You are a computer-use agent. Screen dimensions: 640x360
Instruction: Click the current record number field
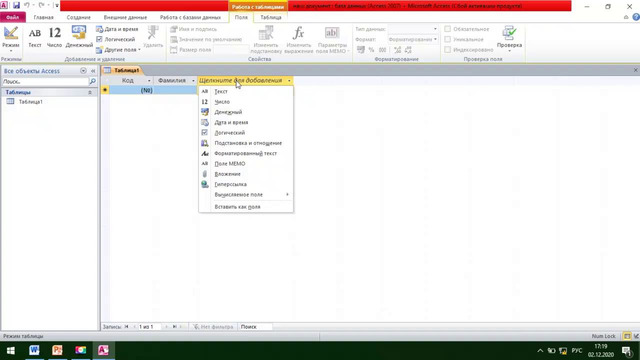pyautogui.click(x=149, y=327)
